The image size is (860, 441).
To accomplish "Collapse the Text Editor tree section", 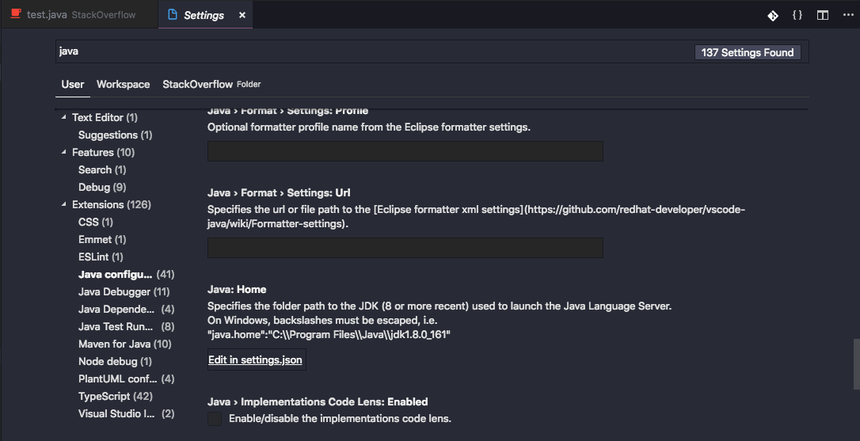I will (x=63, y=118).
